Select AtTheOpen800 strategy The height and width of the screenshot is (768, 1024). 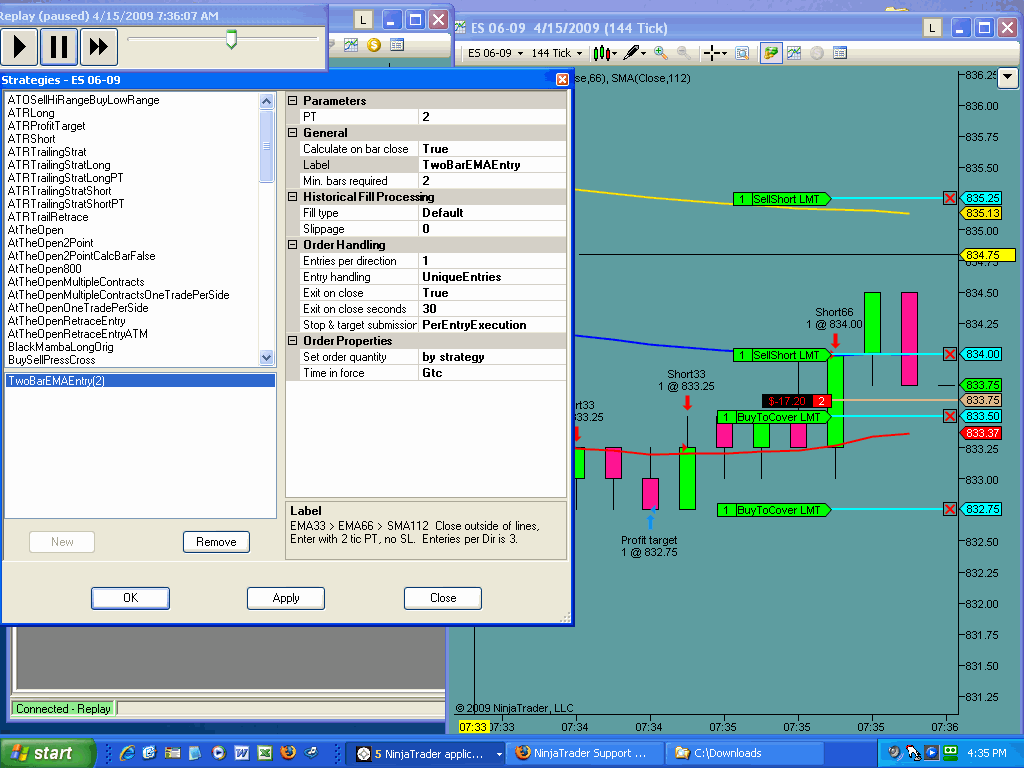pos(44,269)
